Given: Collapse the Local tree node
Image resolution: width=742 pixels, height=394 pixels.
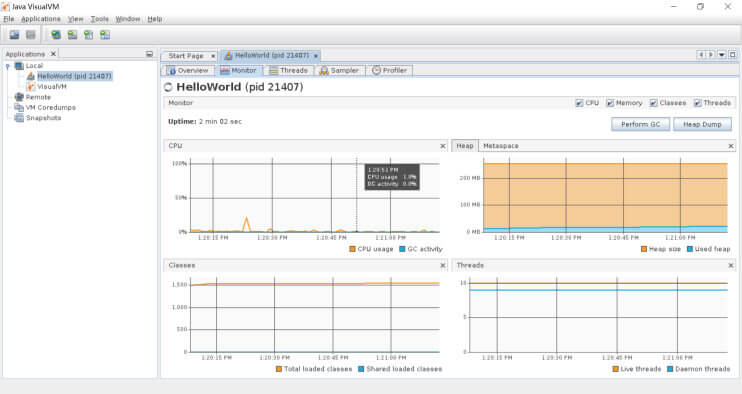Looking at the screenshot, I should point(8,66).
